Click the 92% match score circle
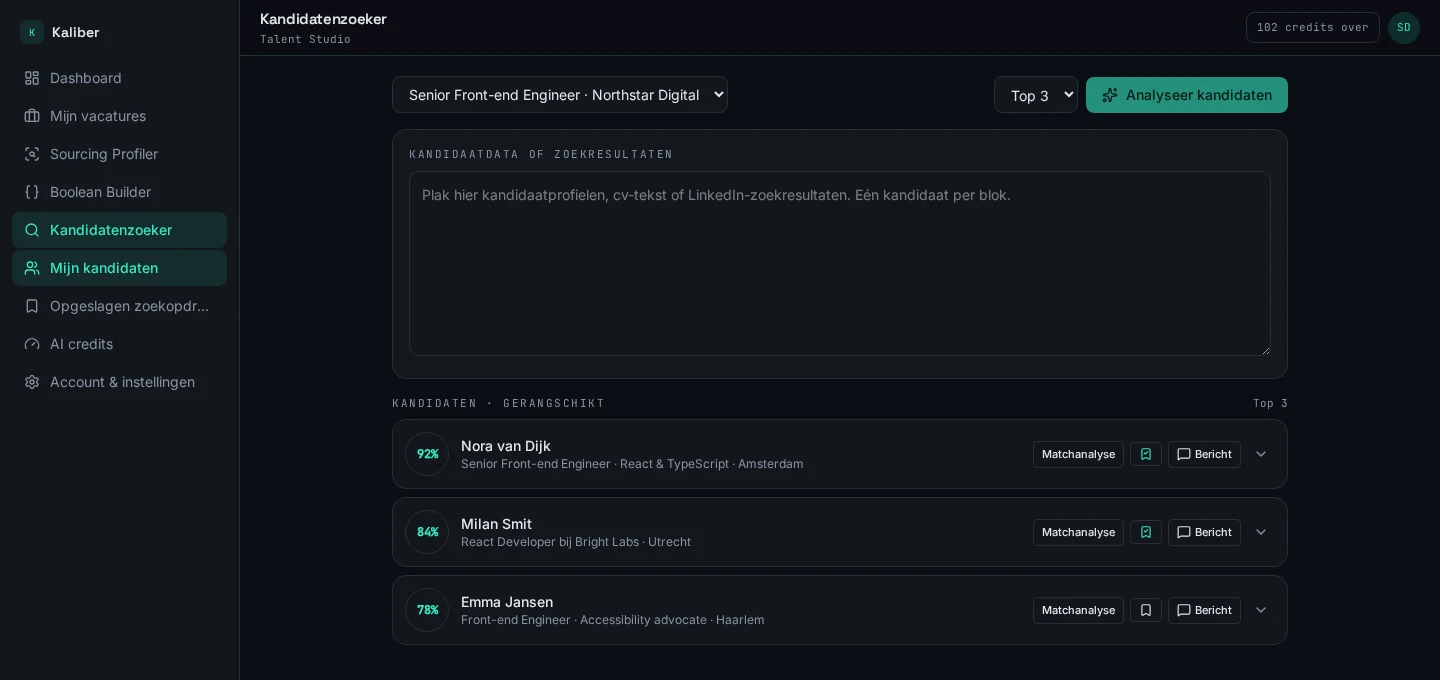 [427, 454]
